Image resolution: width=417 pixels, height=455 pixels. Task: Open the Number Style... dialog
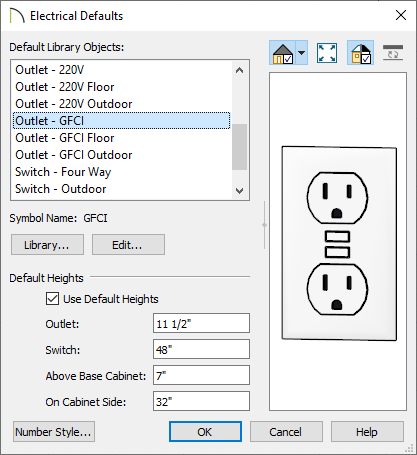tap(54, 432)
